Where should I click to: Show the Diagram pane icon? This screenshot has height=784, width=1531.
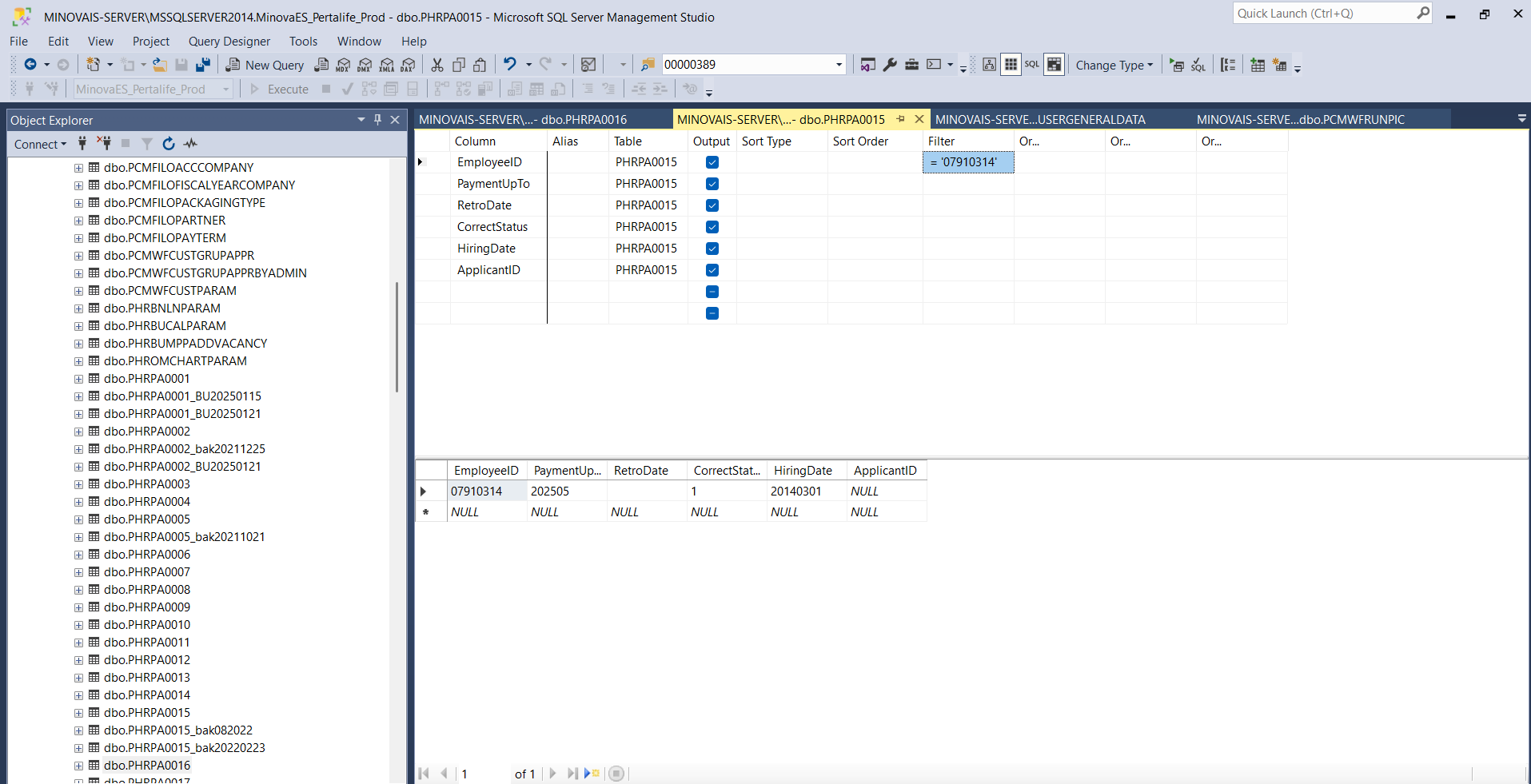click(x=989, y=65)
